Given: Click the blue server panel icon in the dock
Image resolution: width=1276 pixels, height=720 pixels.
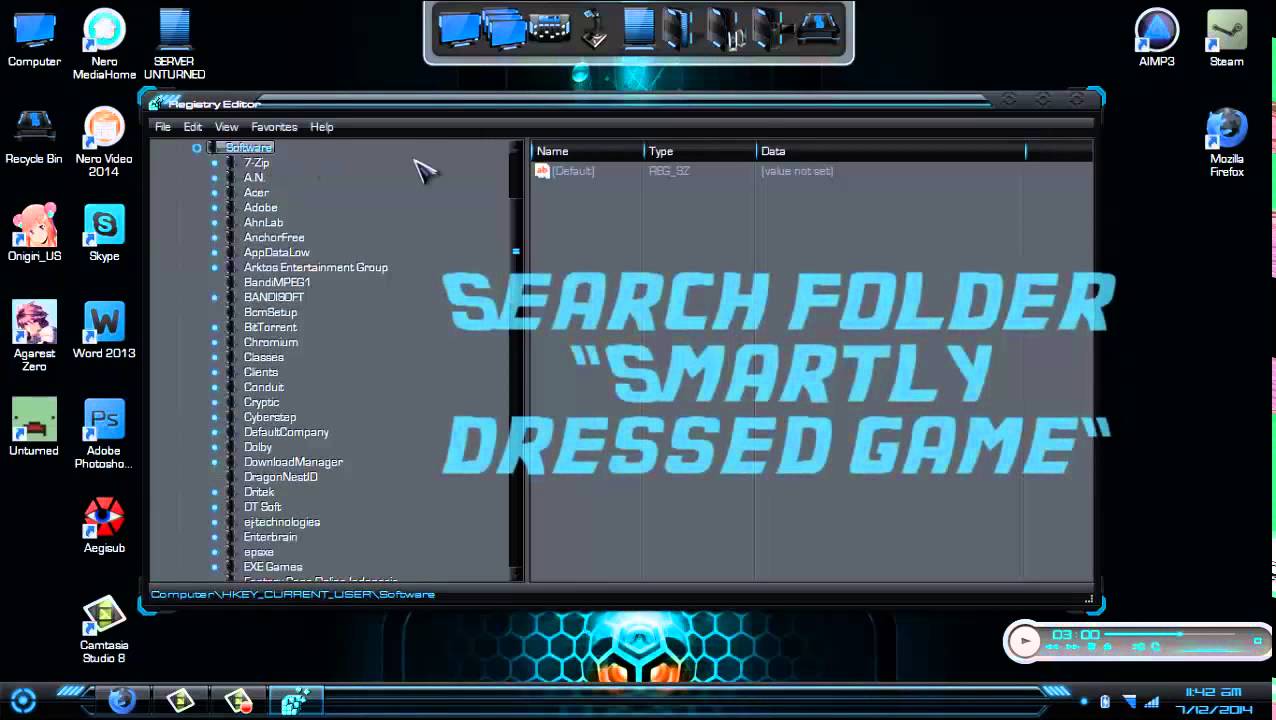Looking at the screenshot, I should [x=638, y=28].
